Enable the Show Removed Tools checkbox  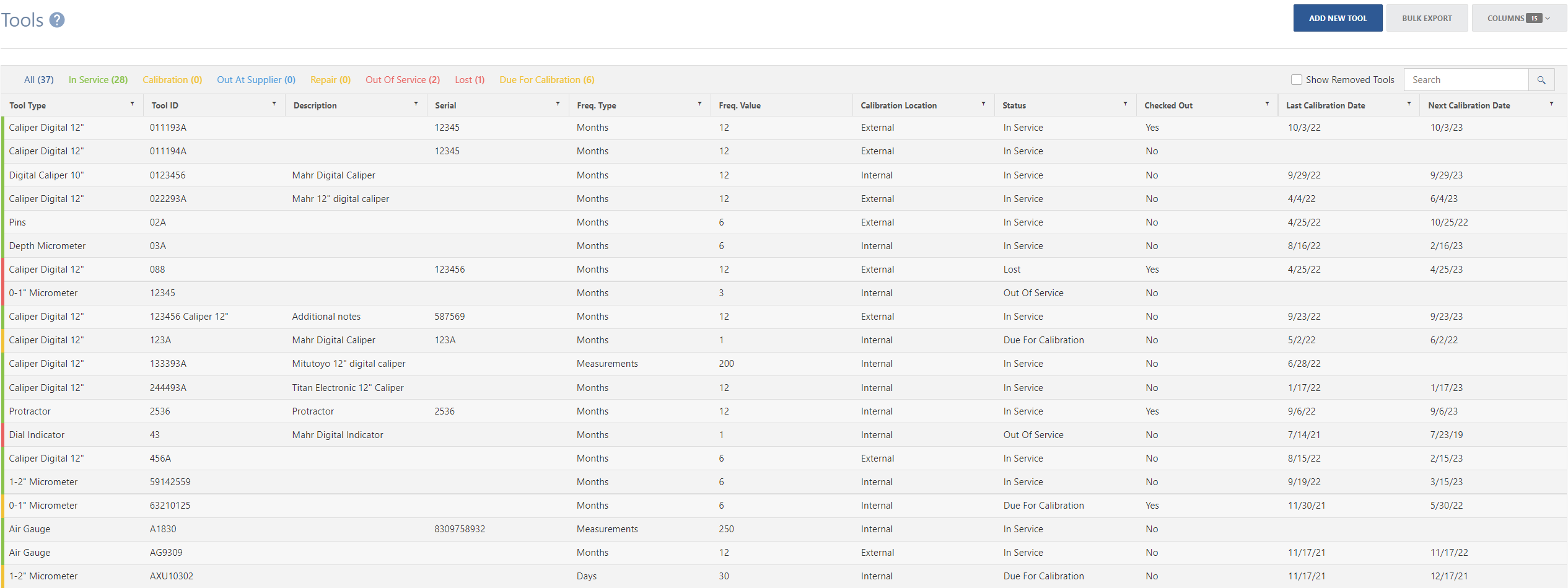pos(1296,79)
